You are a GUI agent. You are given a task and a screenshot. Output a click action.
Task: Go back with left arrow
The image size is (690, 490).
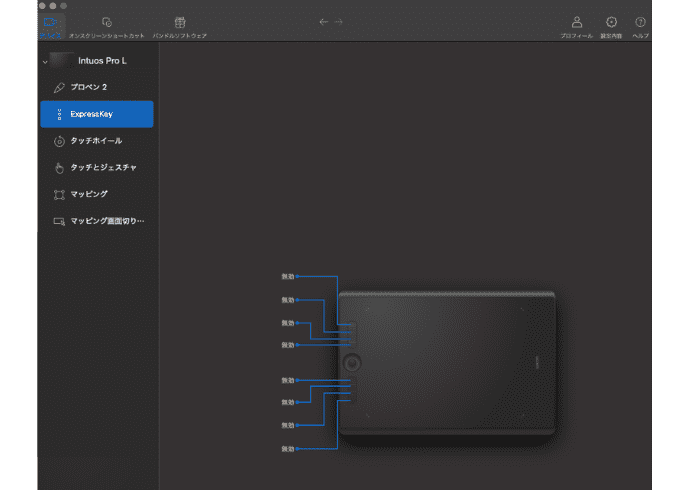point(323,21)
